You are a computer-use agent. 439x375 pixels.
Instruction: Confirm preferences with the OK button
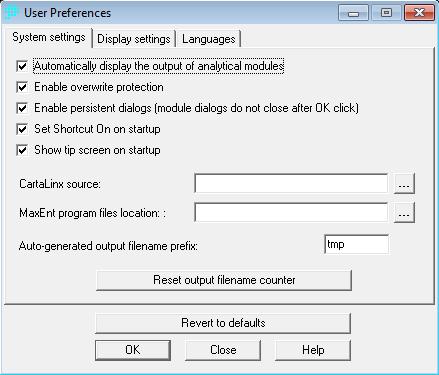[x=133, y=350]
